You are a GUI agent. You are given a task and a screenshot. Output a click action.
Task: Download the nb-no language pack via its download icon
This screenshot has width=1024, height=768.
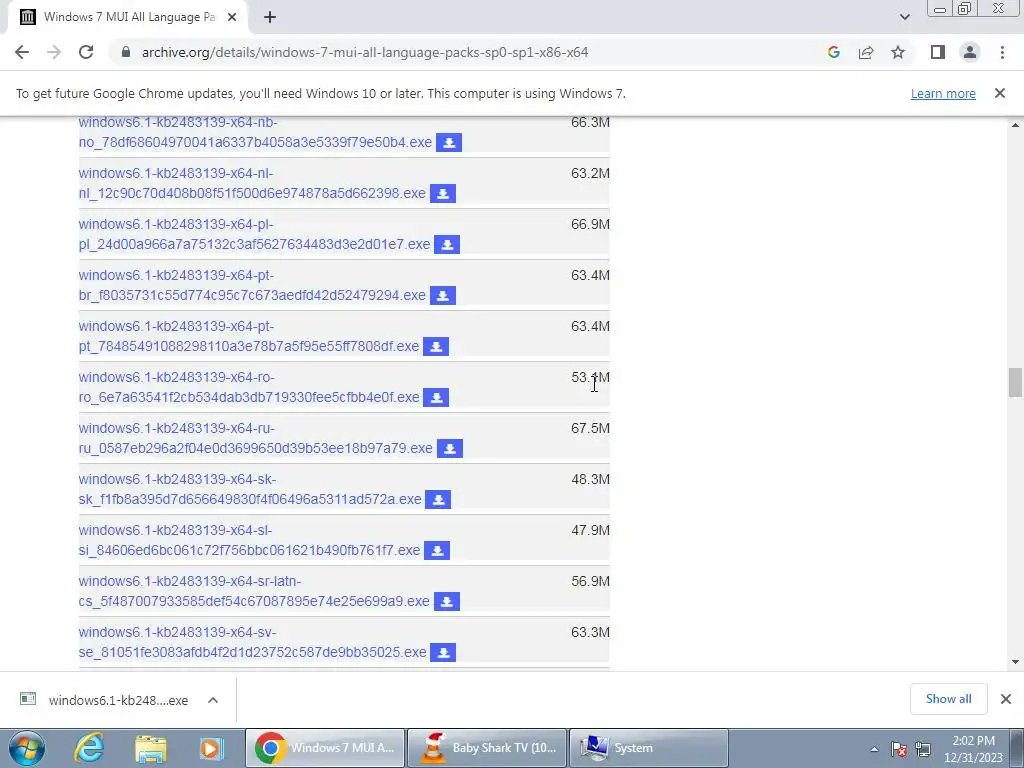tap(449, 142)
